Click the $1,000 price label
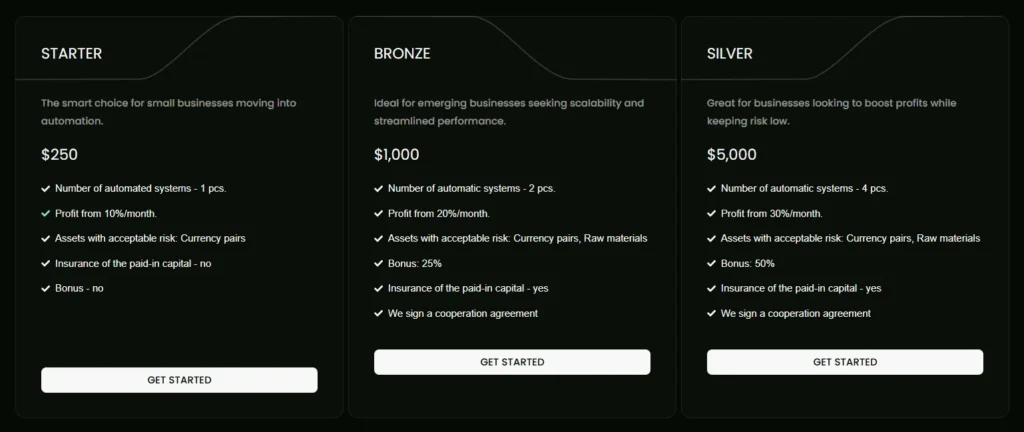 (x=397, y=155)
